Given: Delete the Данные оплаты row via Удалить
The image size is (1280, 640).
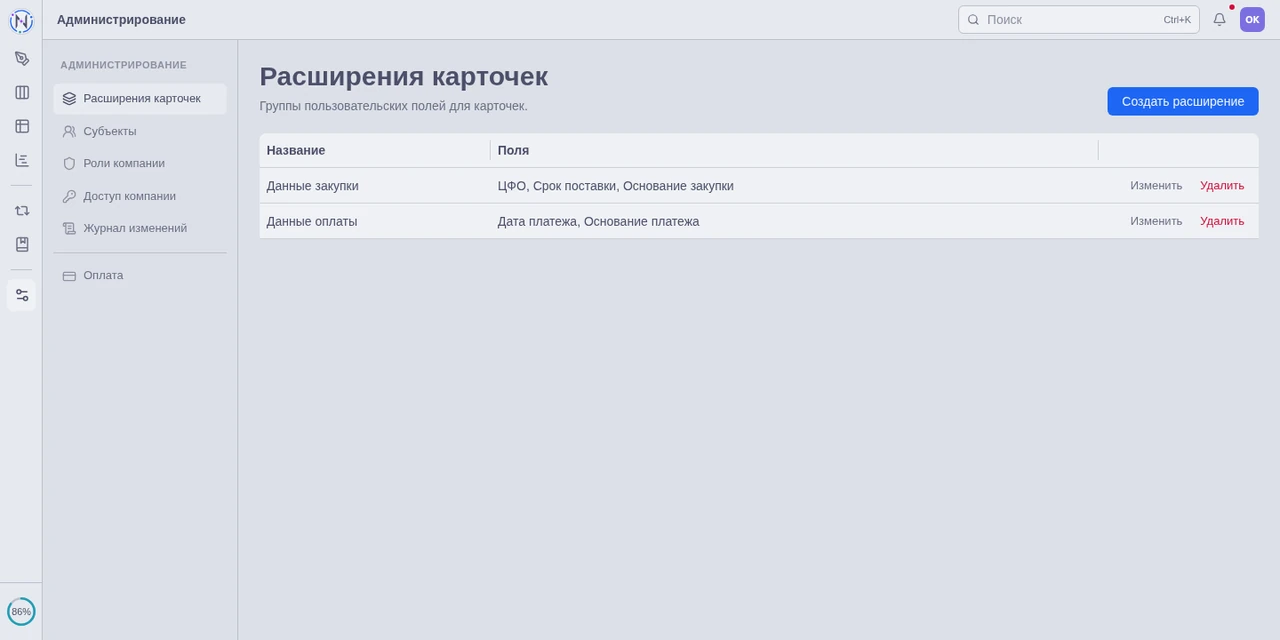Looking at the screenshot, I should tap(1222, 221).
